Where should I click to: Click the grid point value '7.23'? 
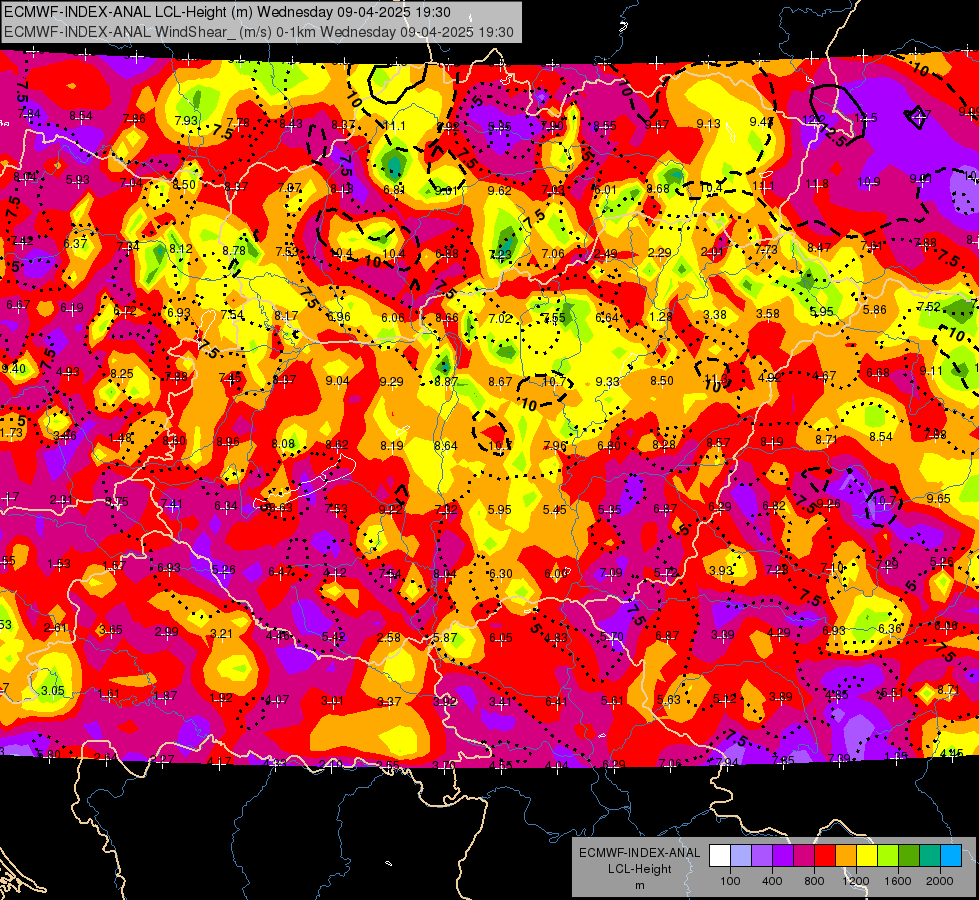click(x=500, y=254)
